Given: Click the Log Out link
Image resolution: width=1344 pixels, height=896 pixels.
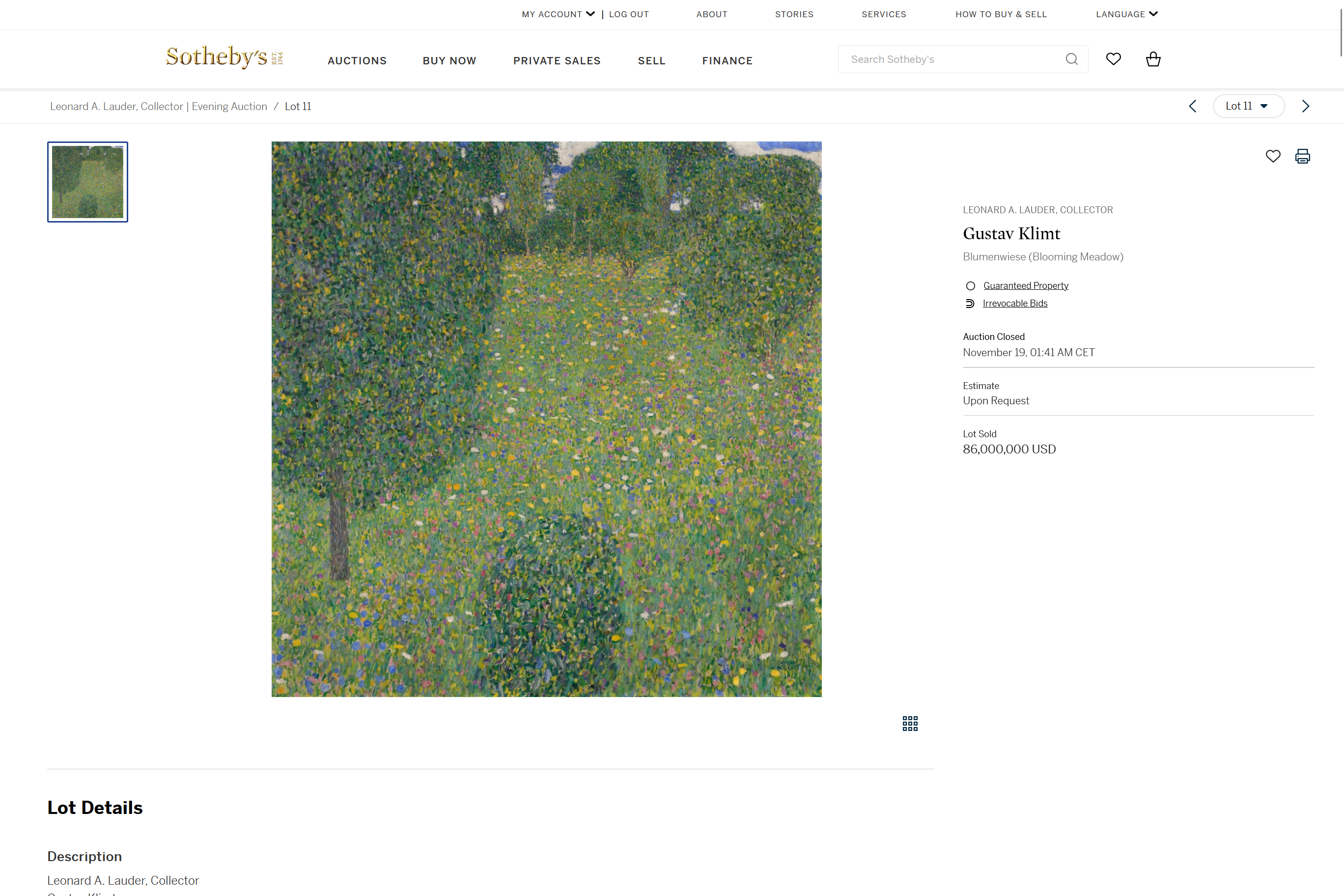Looking at the screenshot, I should click(x=629, y=14).
